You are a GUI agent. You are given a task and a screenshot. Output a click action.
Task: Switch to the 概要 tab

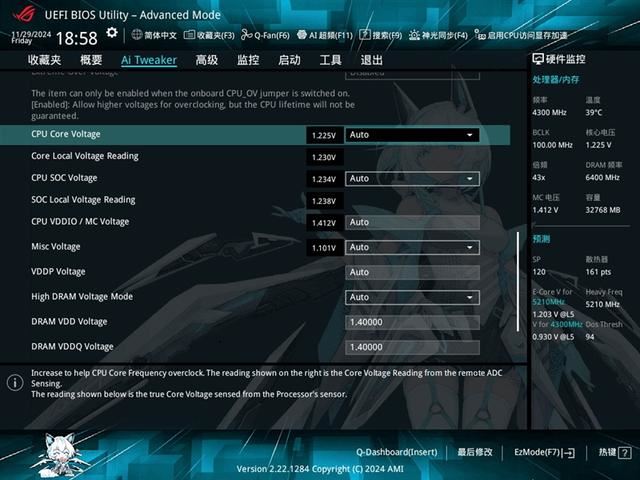(x=91, y=60)
